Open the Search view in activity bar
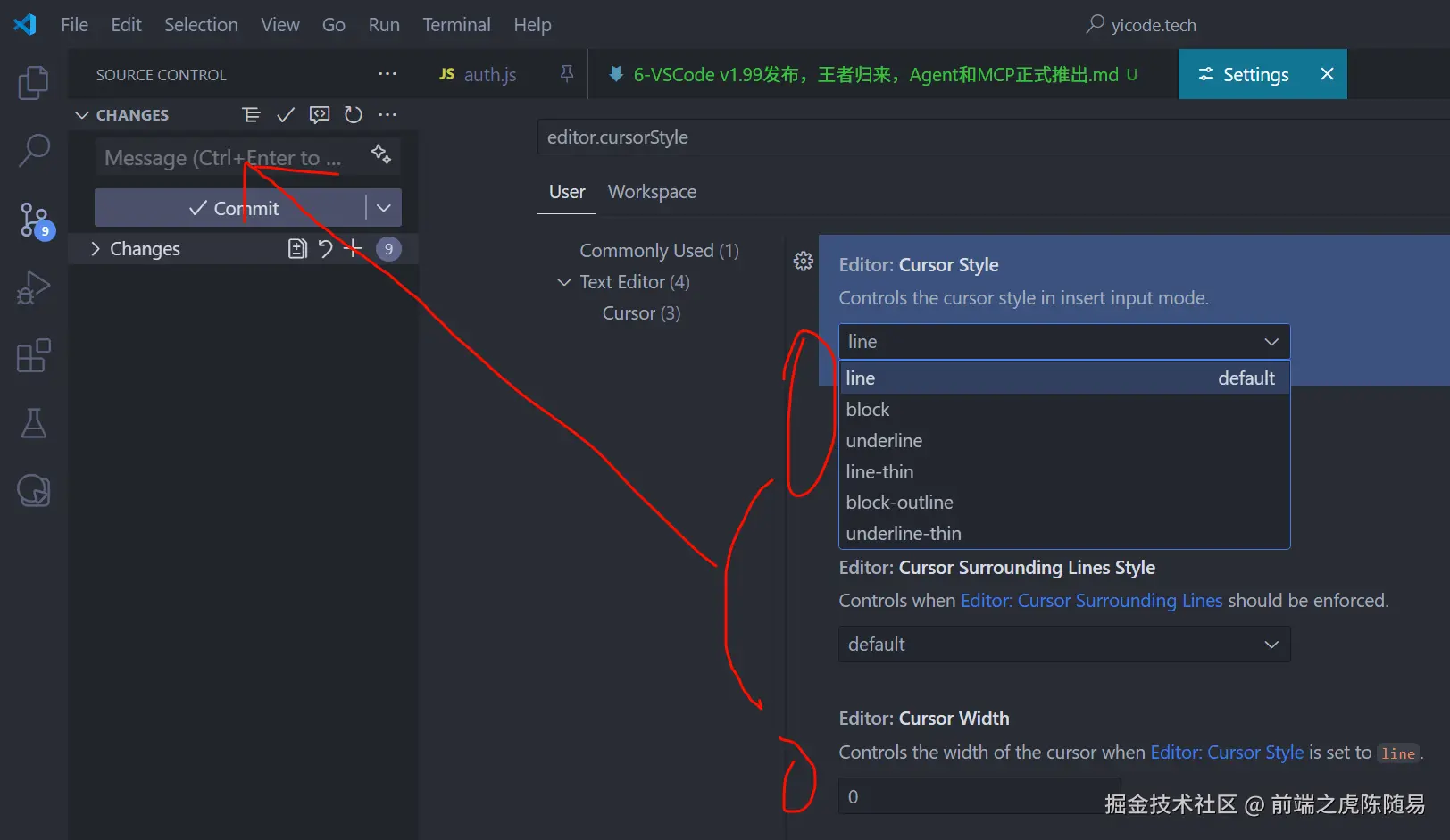1450x840 pixels. (x=34, y=151)
